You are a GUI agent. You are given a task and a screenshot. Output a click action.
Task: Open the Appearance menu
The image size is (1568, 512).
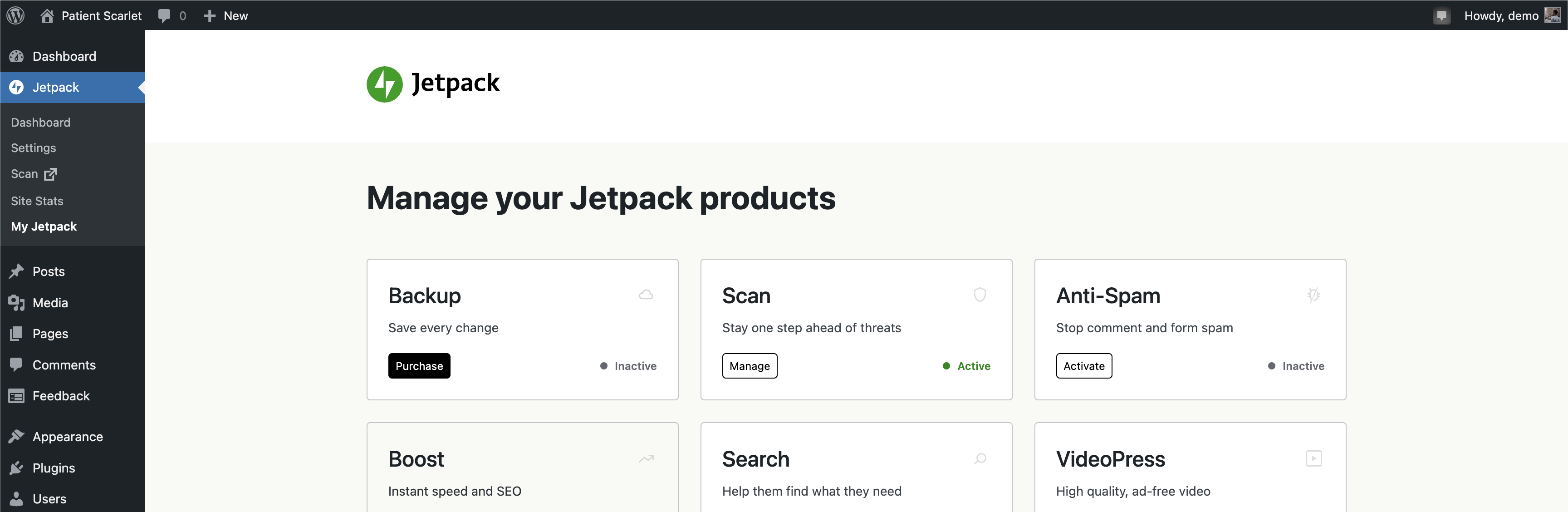73,437
